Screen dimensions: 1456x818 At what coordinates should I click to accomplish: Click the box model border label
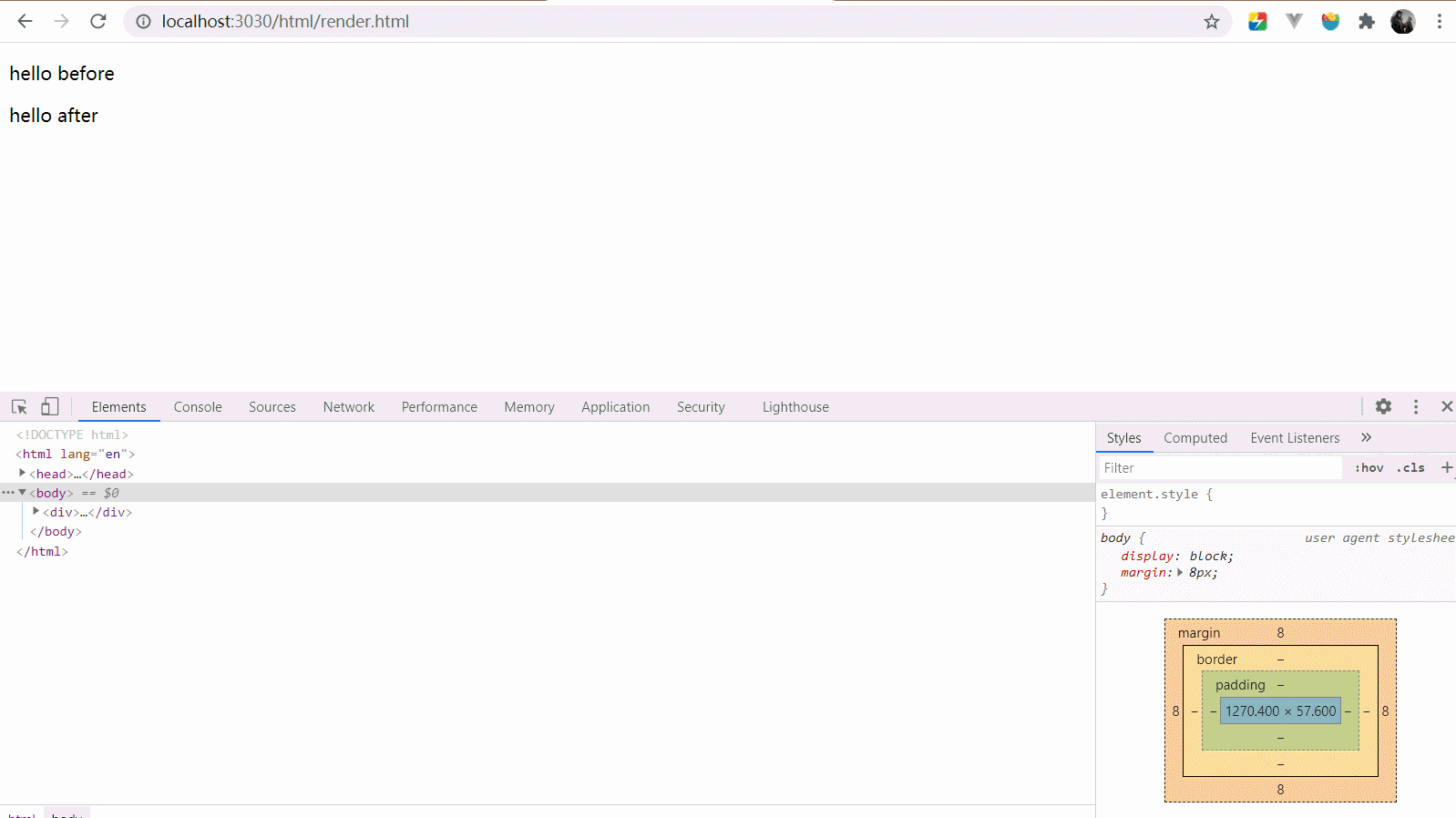pos(1216,660)
